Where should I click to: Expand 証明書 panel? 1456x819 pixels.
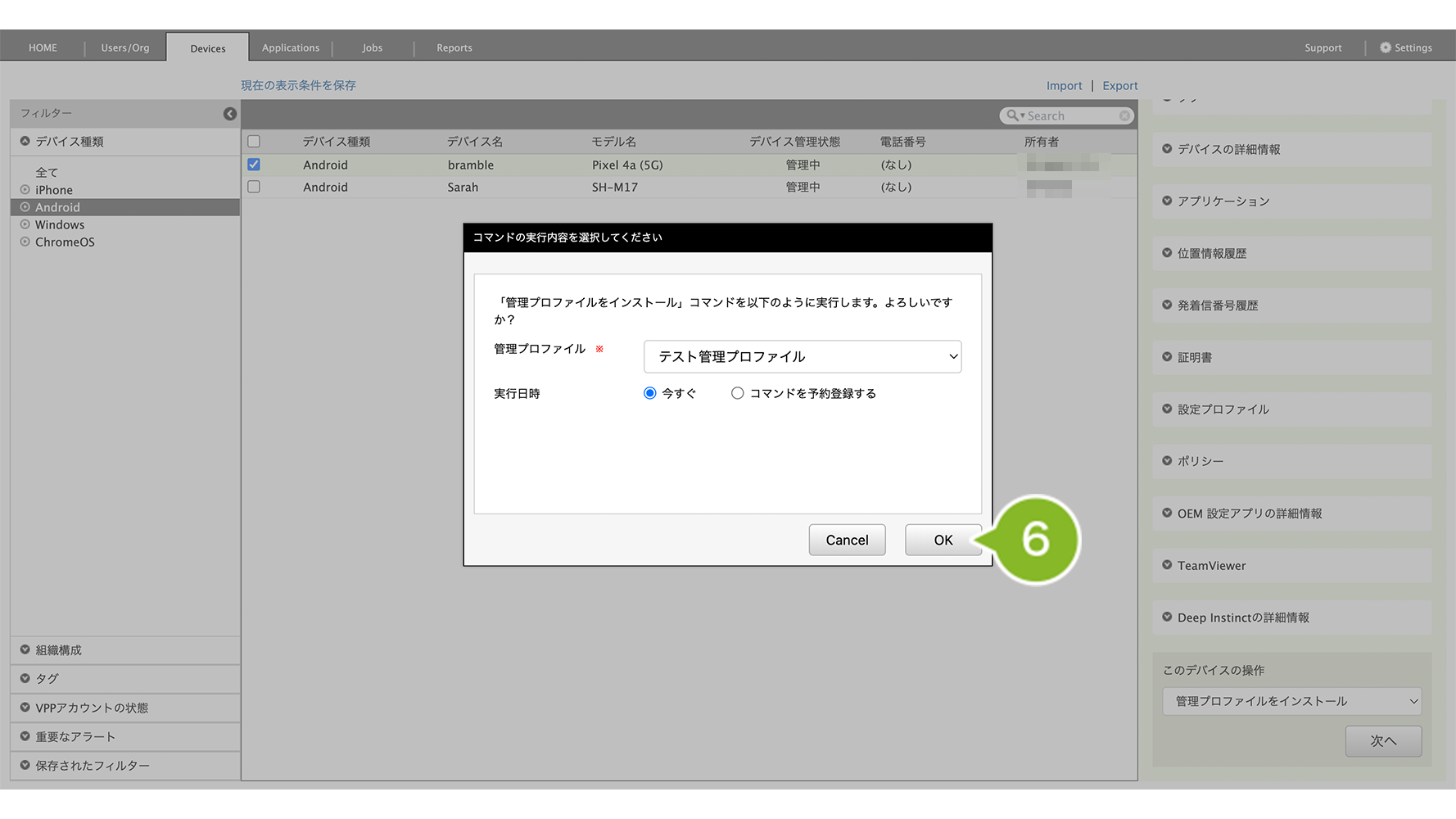(x=1291, y=357)
